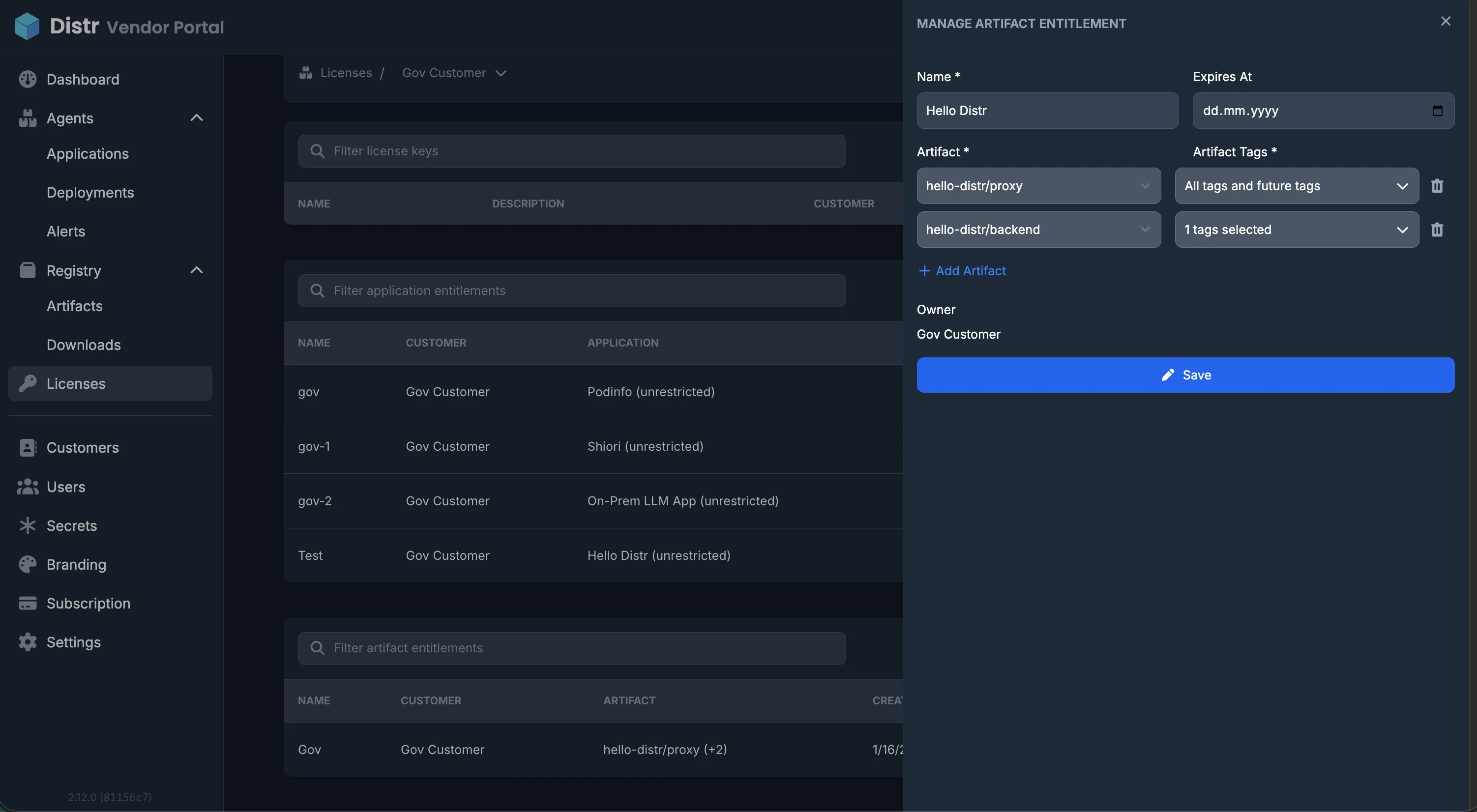The image size is (1477, 812).
Task: Remove the hello-distr/backend artifact row
Action: pos(1438,230)
